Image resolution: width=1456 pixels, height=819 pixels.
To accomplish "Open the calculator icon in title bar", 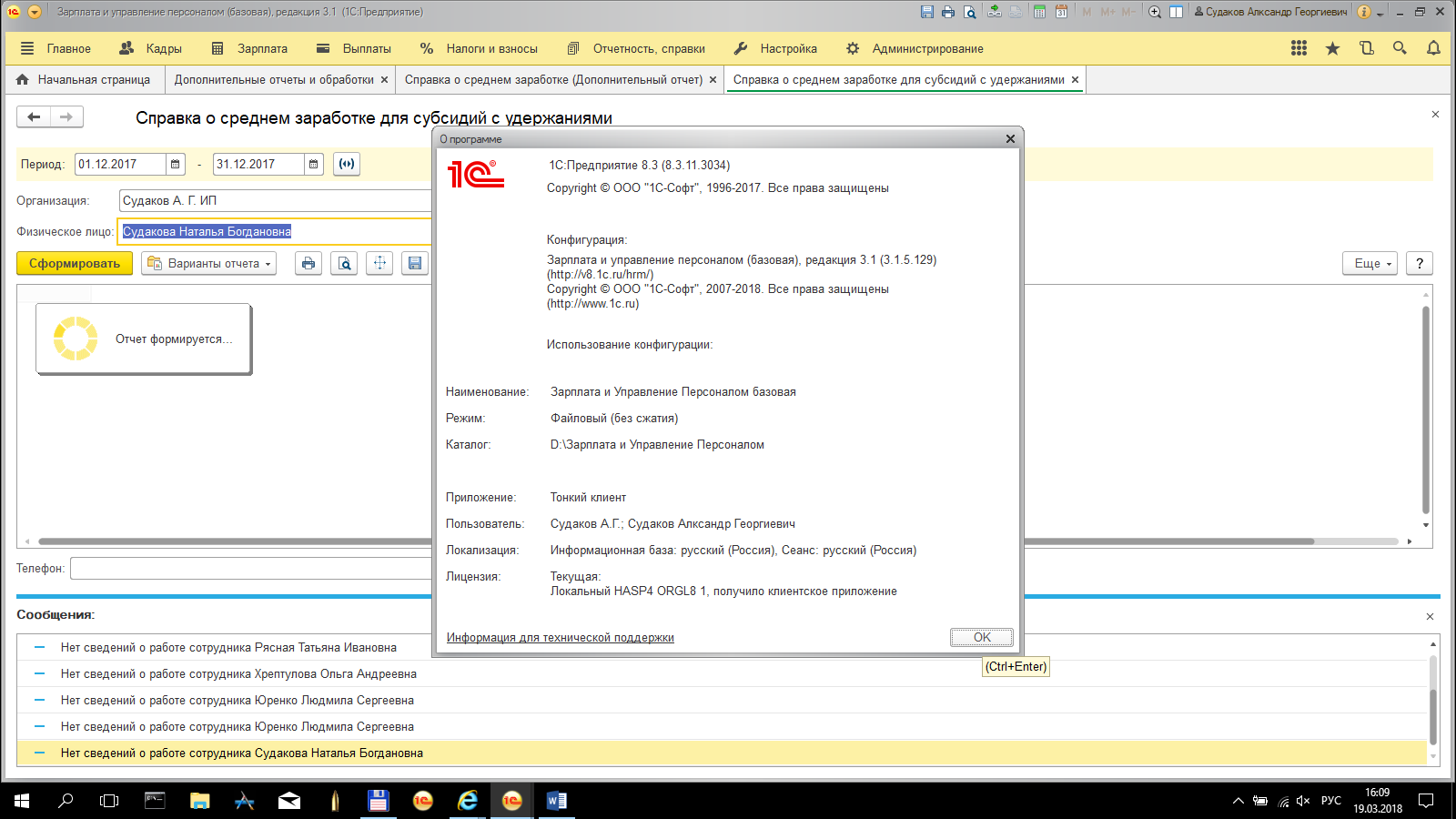I will click(x=1039, y=12).
